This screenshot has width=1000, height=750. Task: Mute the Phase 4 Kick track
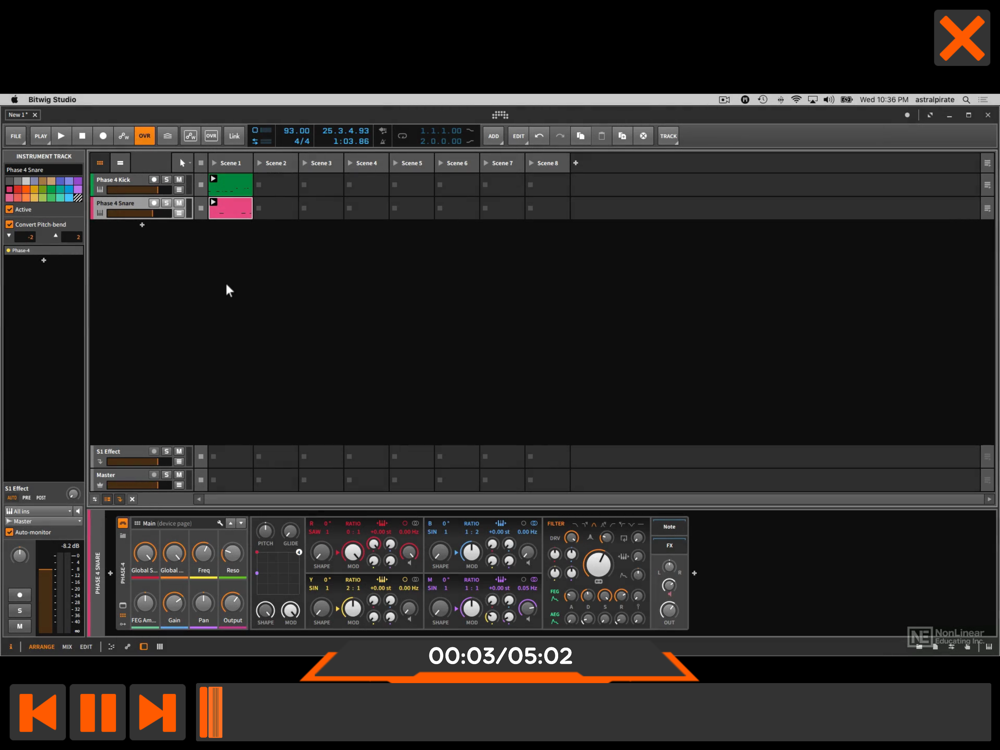point(179,180)
